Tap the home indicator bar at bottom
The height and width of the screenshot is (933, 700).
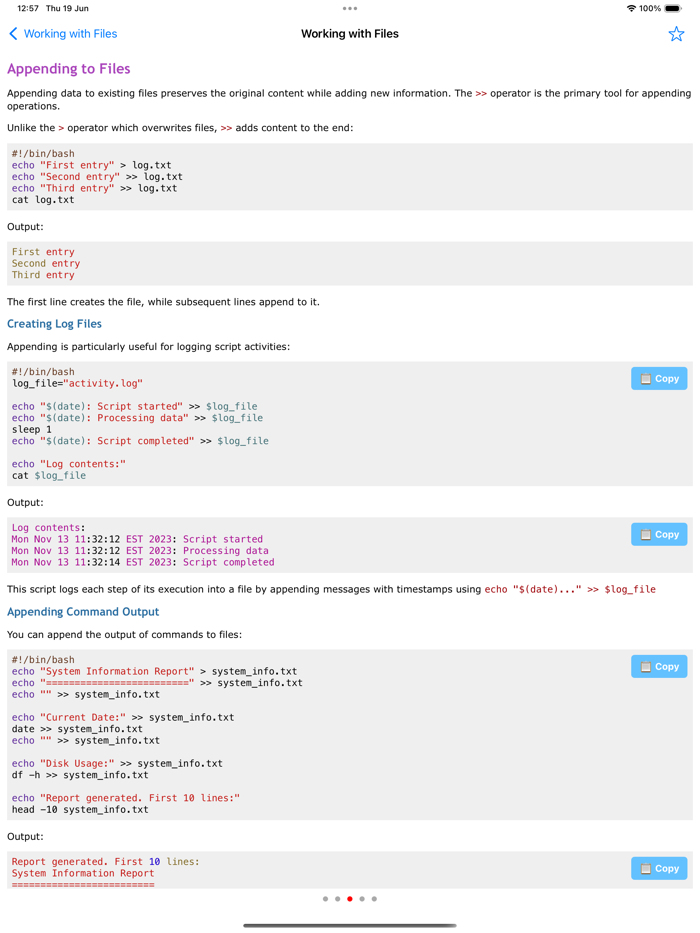point(350,925)
